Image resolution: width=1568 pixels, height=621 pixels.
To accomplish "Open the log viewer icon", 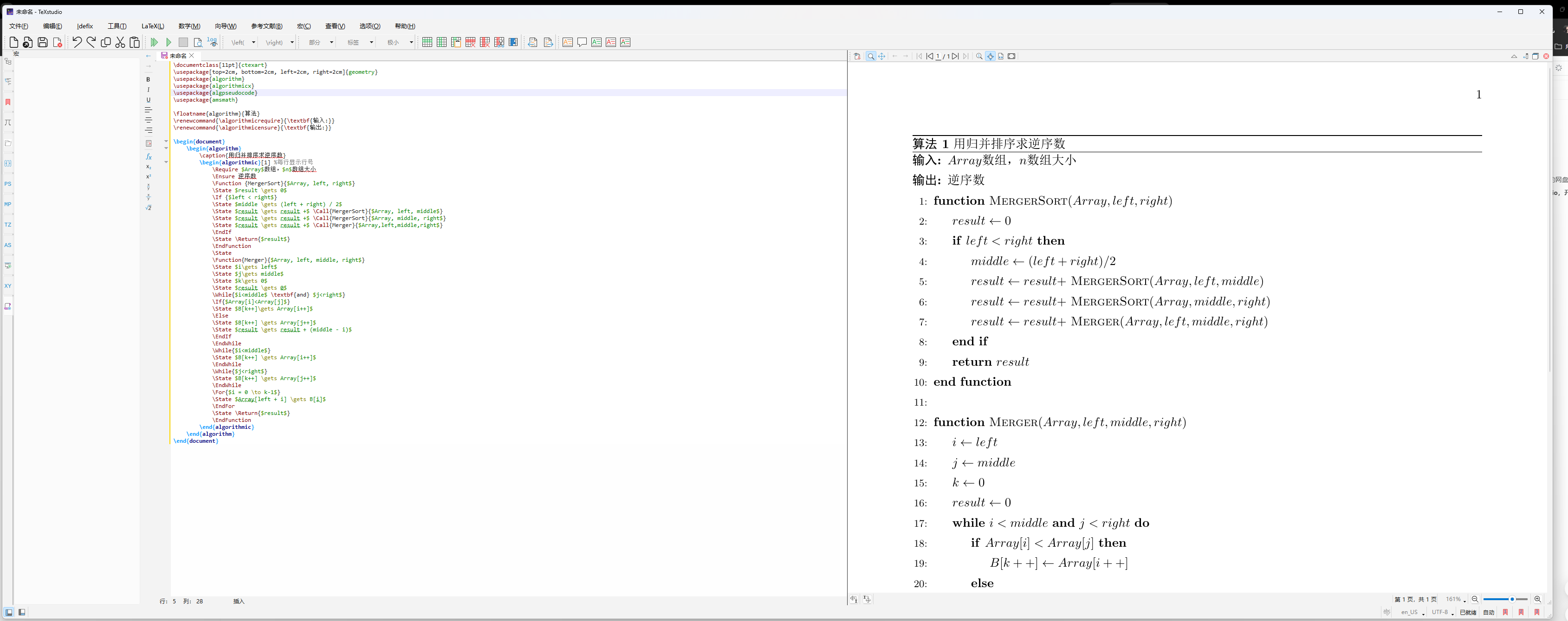I will click(212, 42).
